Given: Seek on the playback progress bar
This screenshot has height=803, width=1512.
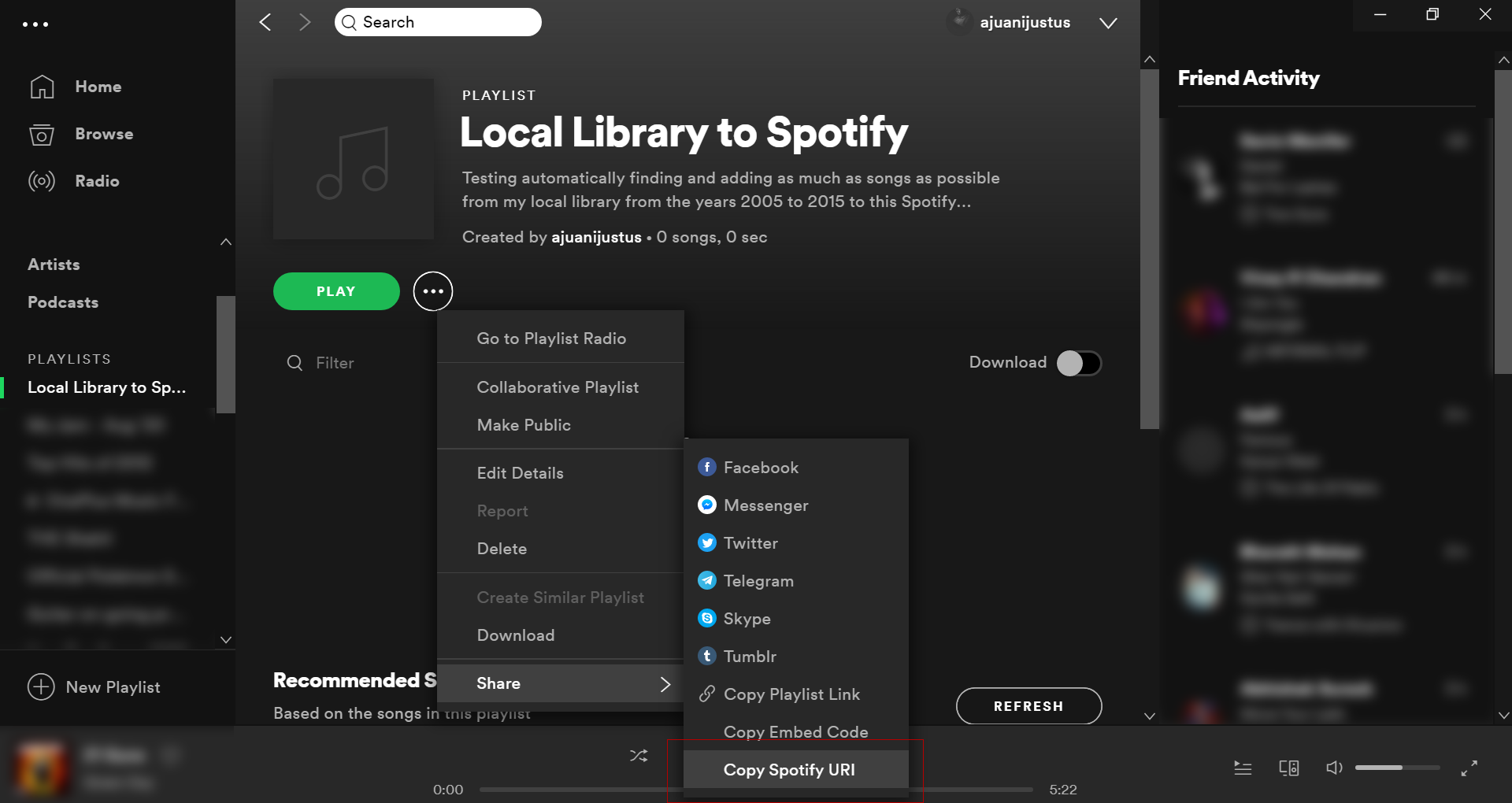Looking at the screenshot, I should (x=756, y=790).
